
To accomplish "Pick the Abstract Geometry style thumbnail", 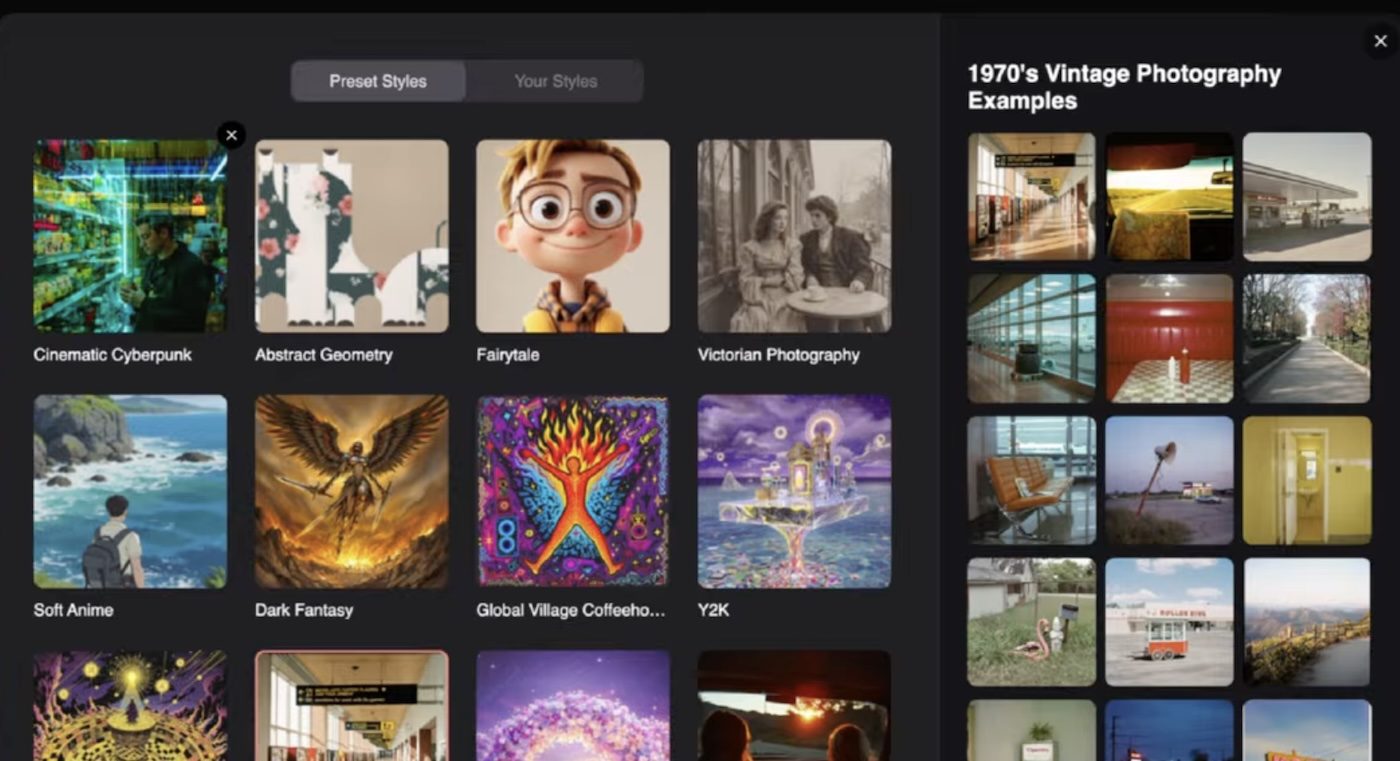I will tap(351, 236).
